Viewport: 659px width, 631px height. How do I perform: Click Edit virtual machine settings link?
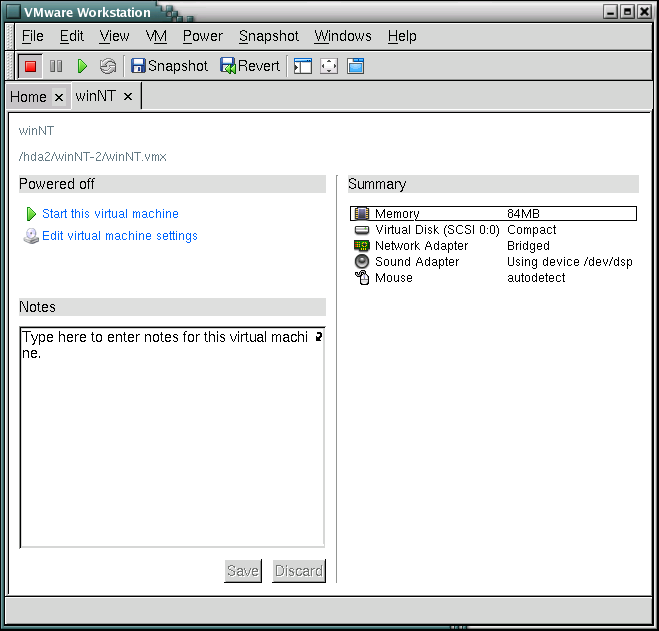(120, 236)
